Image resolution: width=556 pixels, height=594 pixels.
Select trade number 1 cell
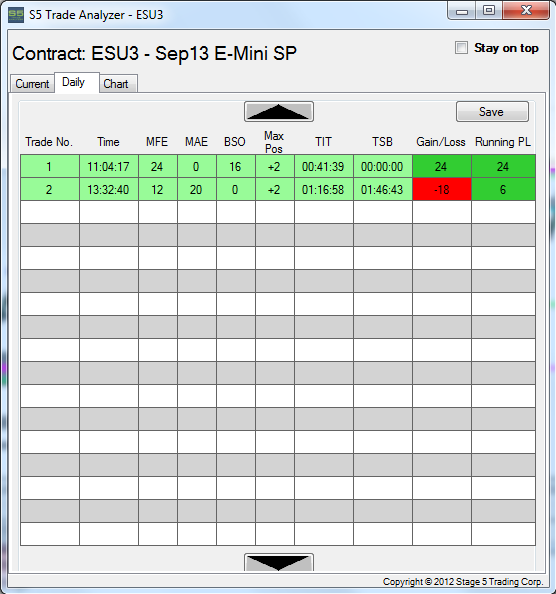coord(50,166)
